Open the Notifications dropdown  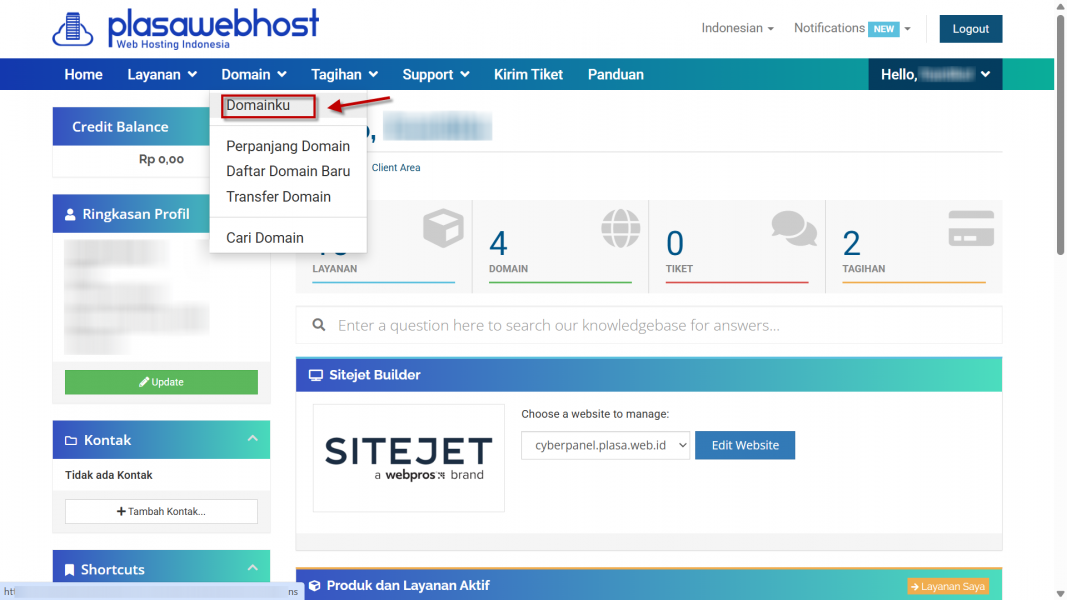click(852, 28)
